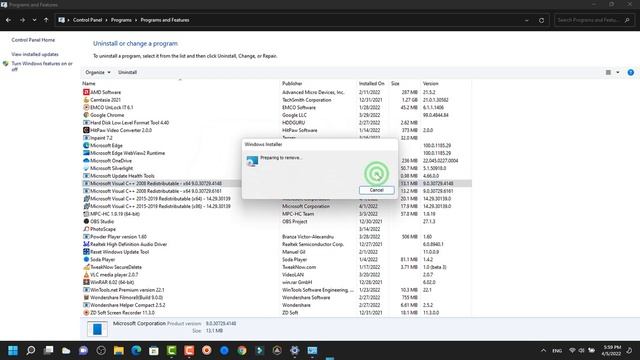This screenshot has height=360, width=640.
Task: Show hidden tray icons chevron
Action: (x=543, y=351)
